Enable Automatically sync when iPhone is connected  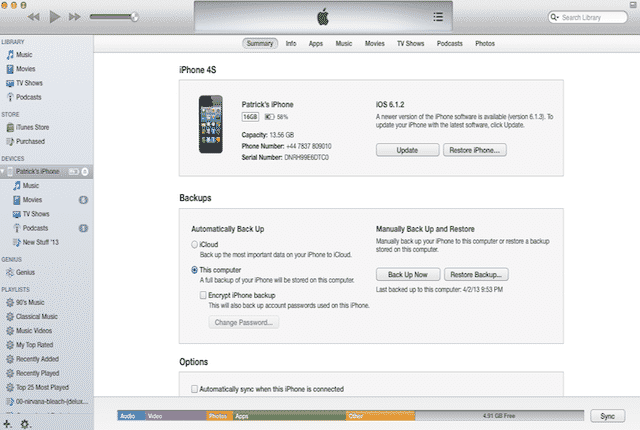pyautogui.click(x=195, y=389)
